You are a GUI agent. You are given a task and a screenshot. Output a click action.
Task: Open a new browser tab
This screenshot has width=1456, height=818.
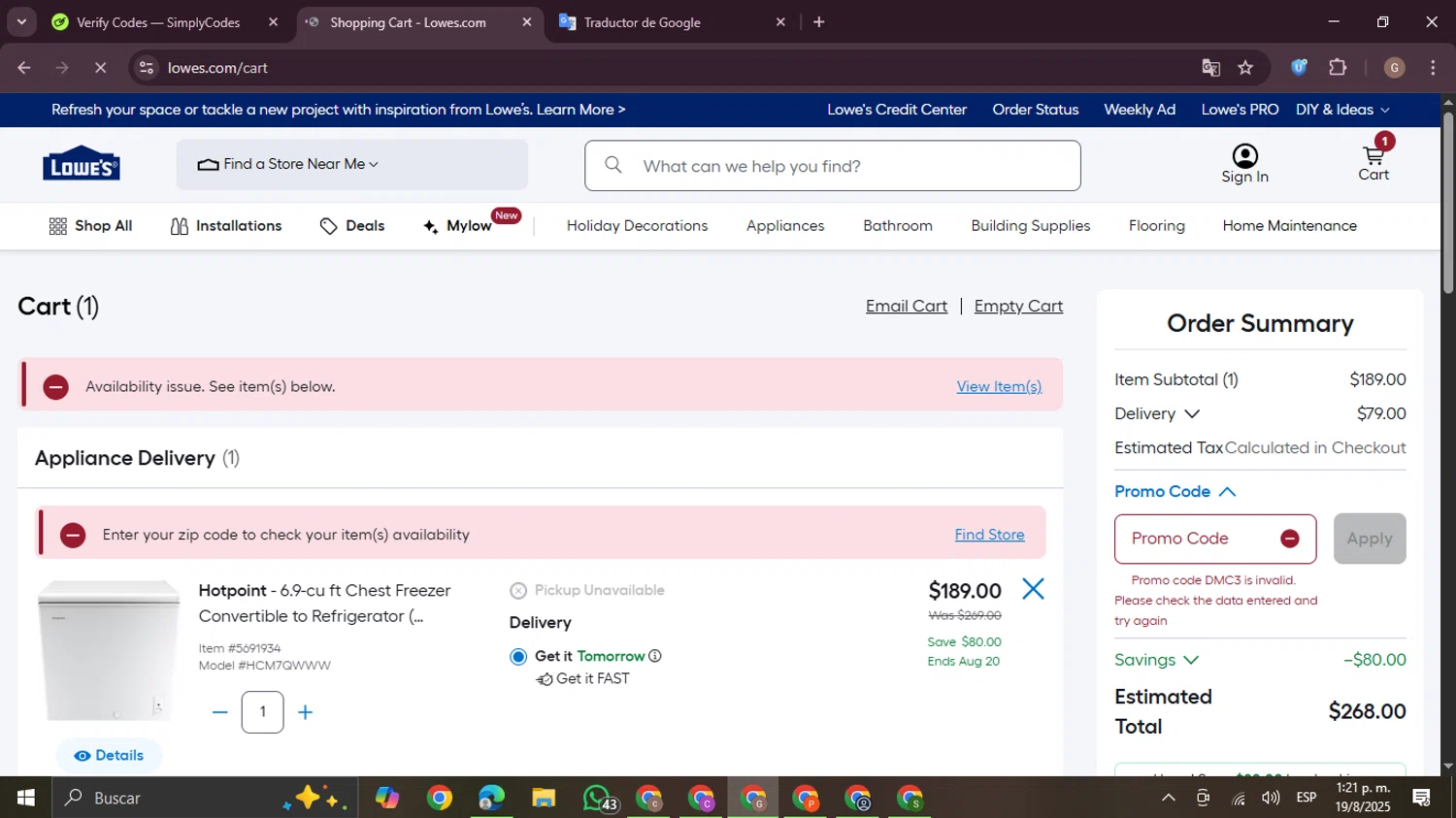(x=819, y=21)
